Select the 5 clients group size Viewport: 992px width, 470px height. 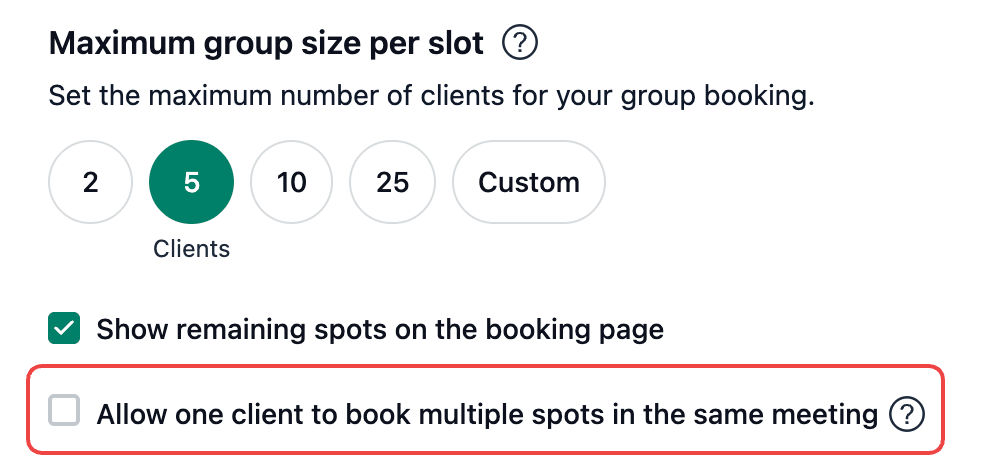tap(191, 183)
